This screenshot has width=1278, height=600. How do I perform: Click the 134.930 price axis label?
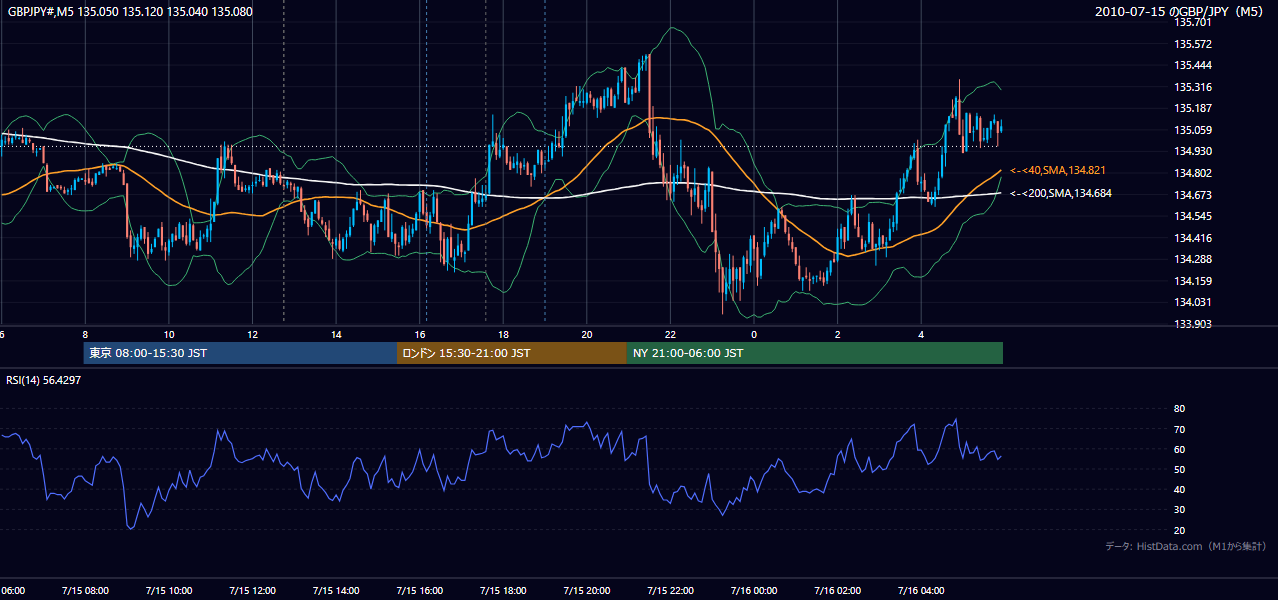click(1193, 151)
